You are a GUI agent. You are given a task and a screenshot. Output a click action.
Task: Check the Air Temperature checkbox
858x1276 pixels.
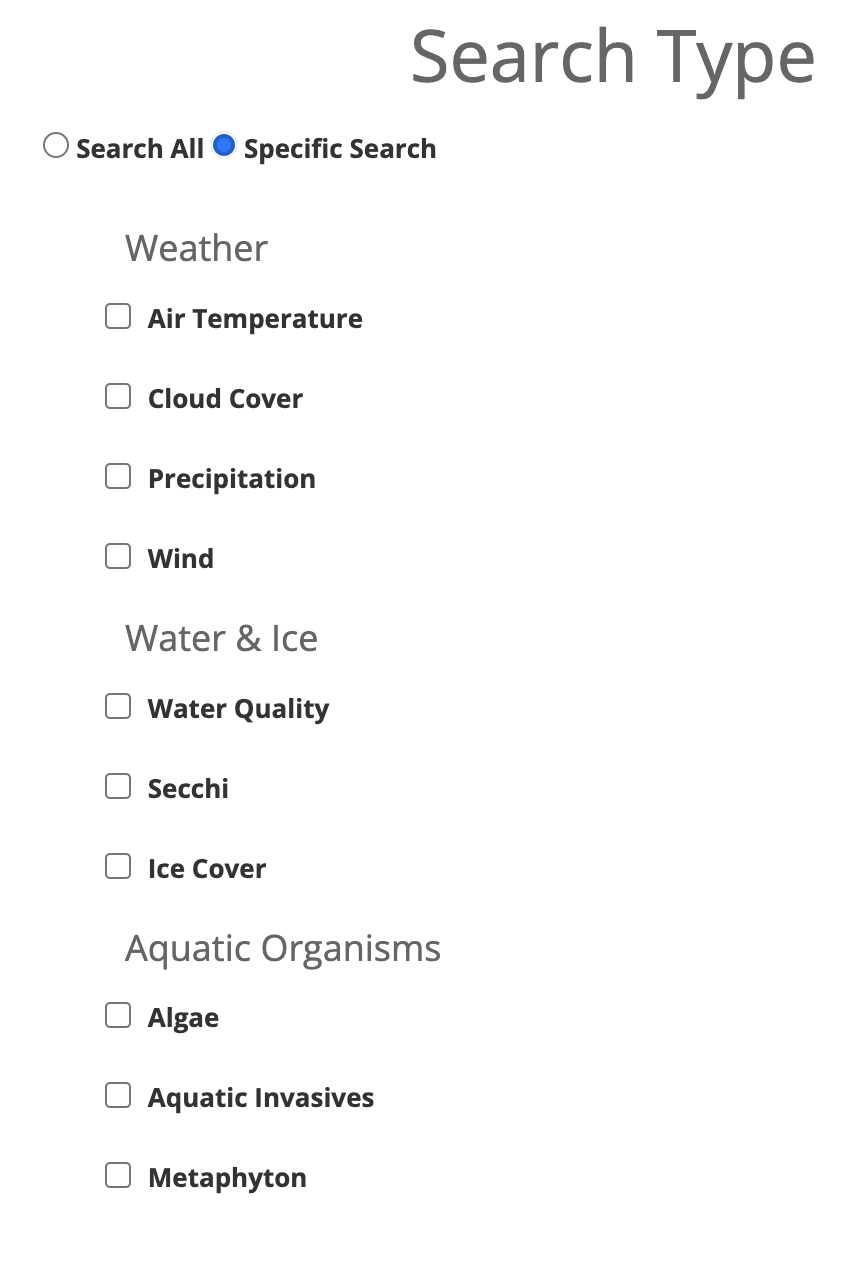coord(118,317)
